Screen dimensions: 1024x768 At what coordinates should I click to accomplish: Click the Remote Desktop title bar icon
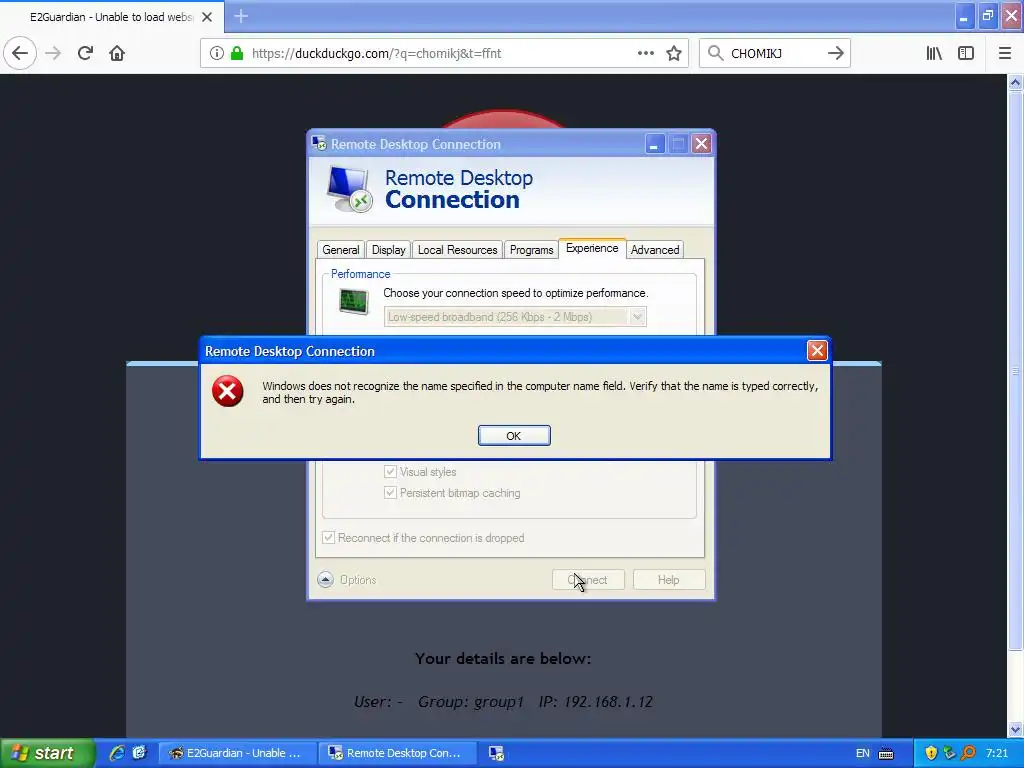319,143
